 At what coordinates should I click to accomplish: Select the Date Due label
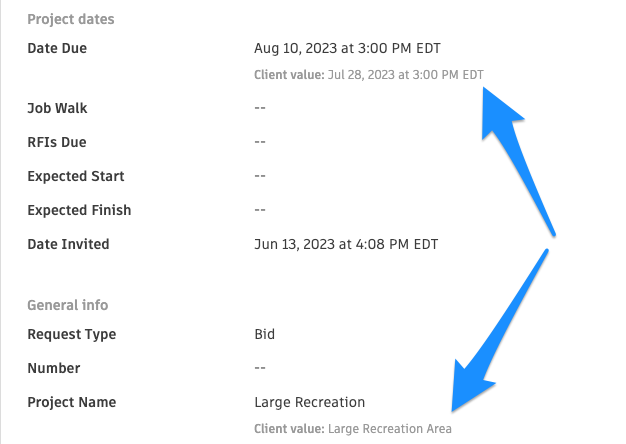coord(57,48)
